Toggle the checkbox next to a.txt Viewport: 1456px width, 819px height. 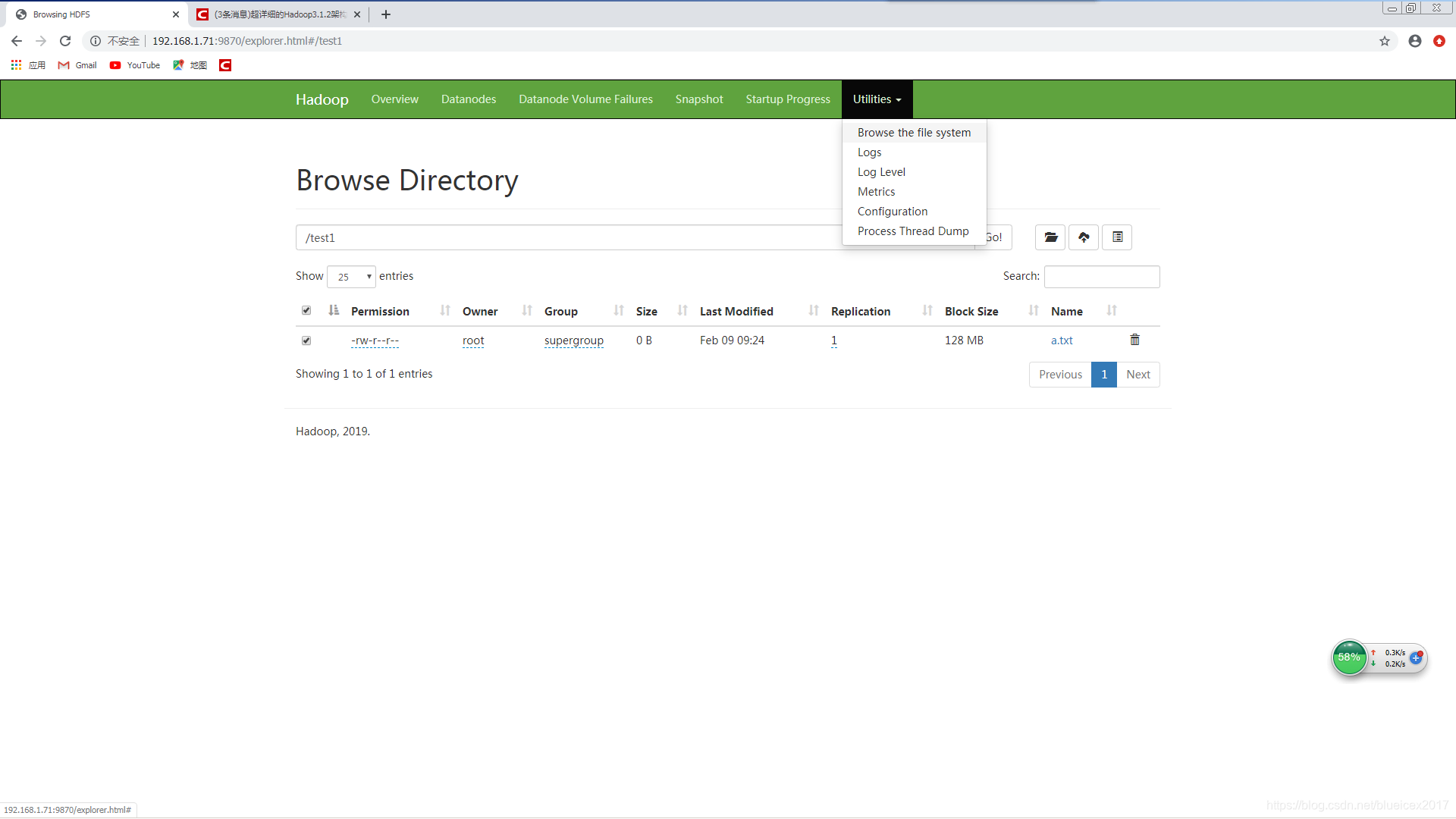click(306, 340)
